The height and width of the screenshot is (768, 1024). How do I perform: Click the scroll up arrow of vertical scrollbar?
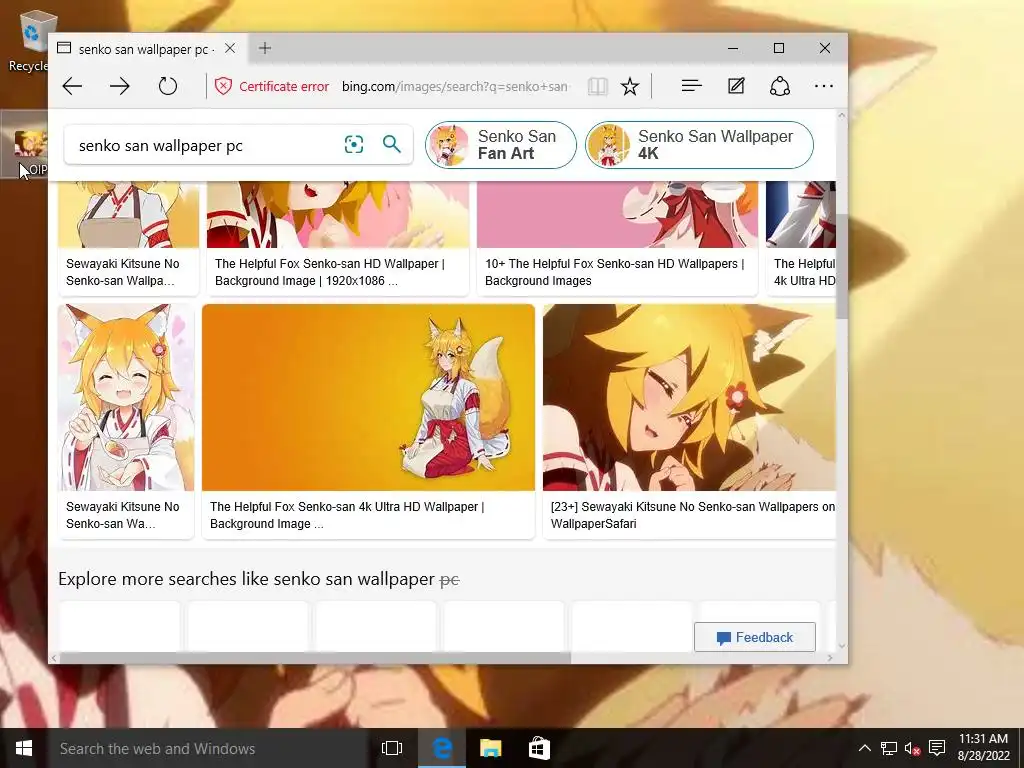tap(841, 116)
